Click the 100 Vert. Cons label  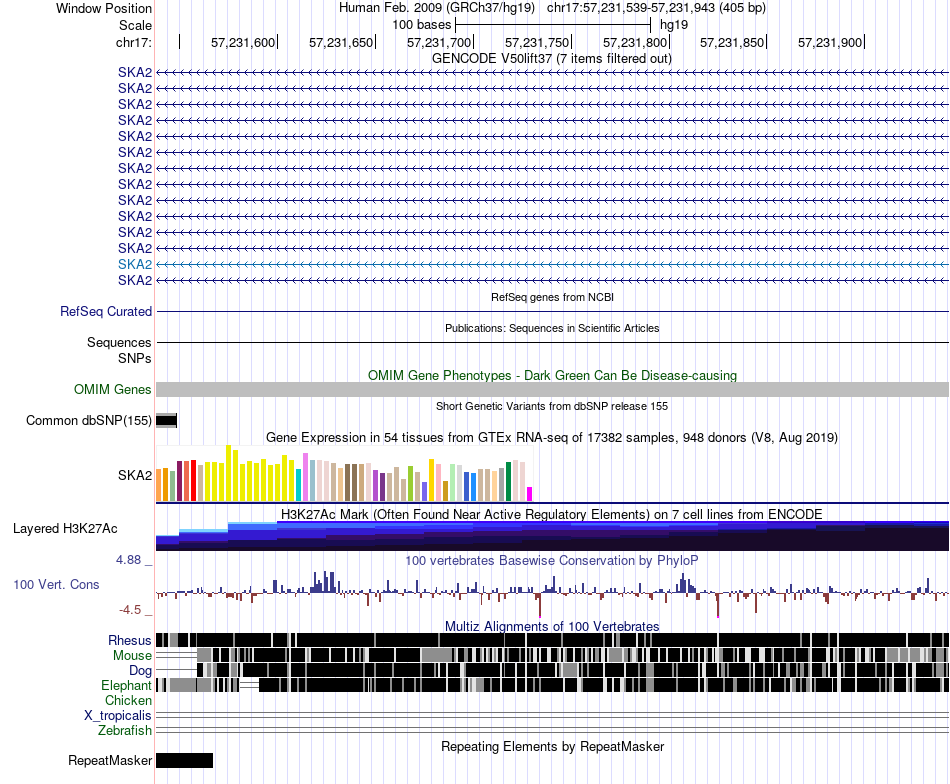click(56, 585)
